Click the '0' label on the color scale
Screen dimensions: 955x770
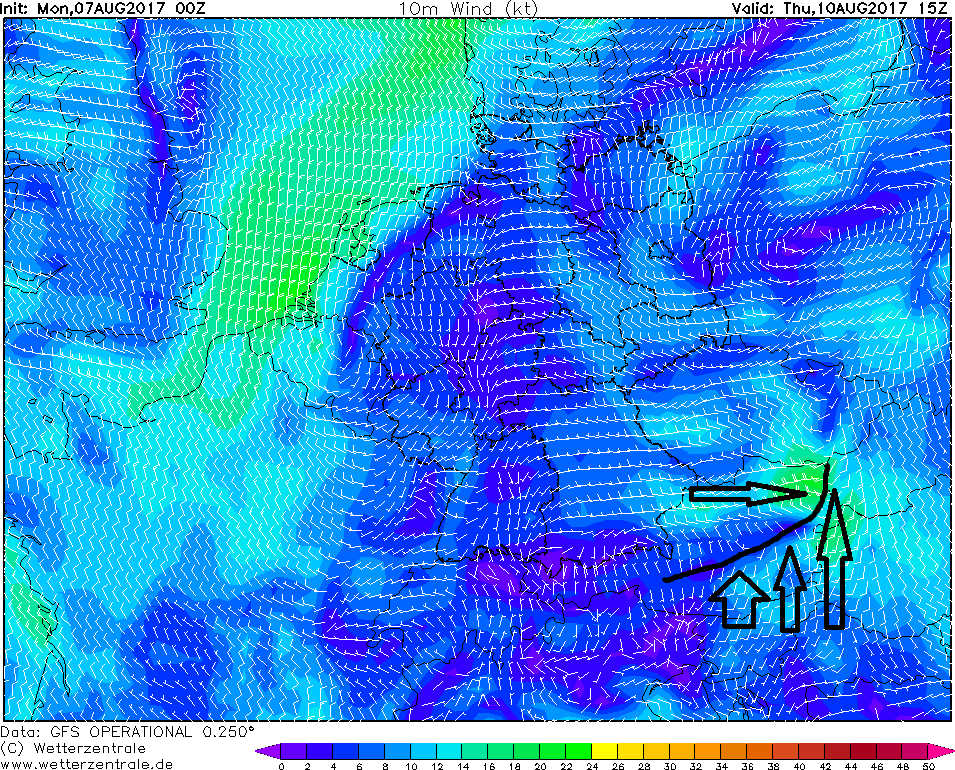pyautogui.click(x=281, y=766)
